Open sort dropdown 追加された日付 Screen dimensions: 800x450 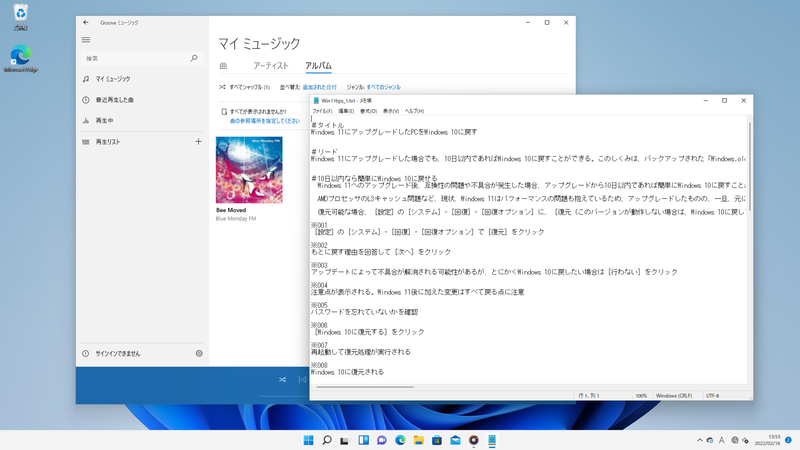click(320, 87)
